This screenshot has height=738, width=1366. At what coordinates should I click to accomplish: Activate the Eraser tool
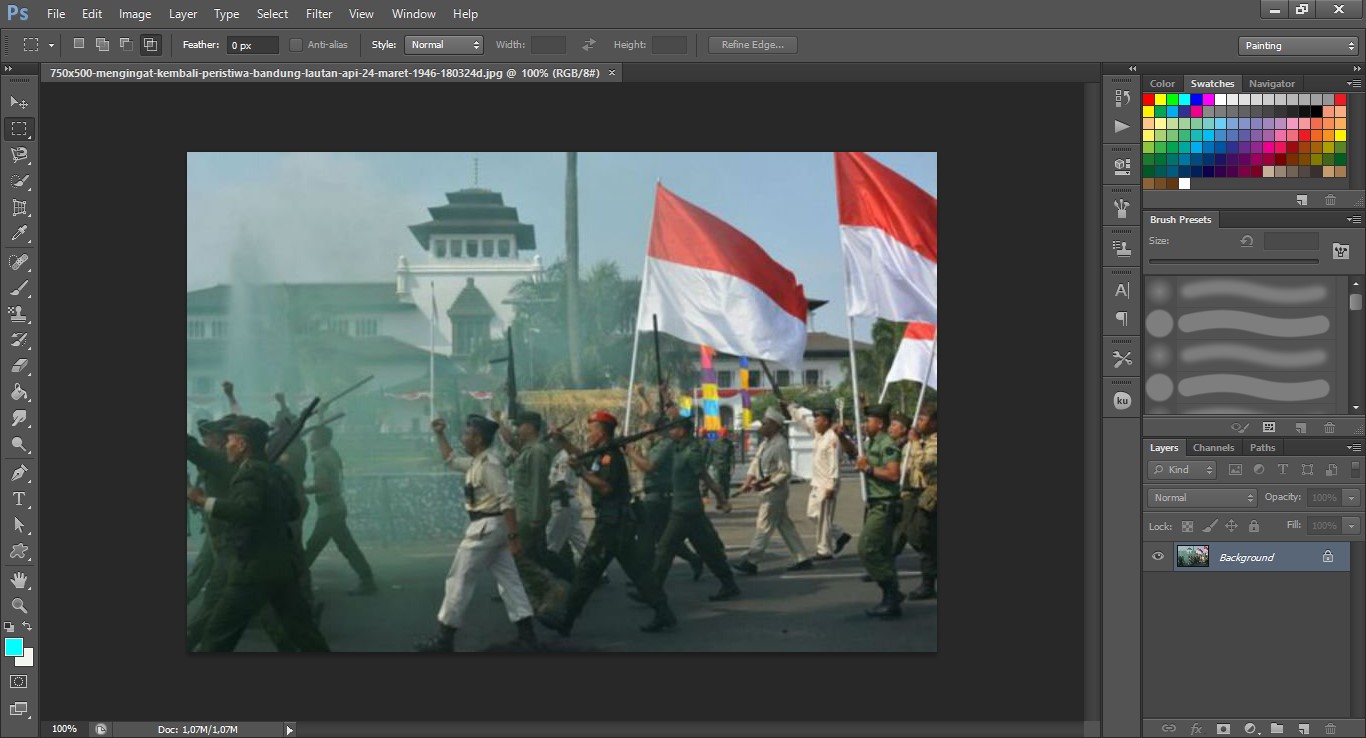pos(19,366)
